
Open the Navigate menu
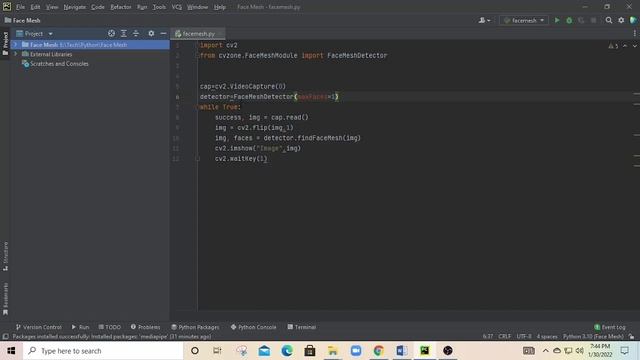pyautogui.click(x=75, y=7)
